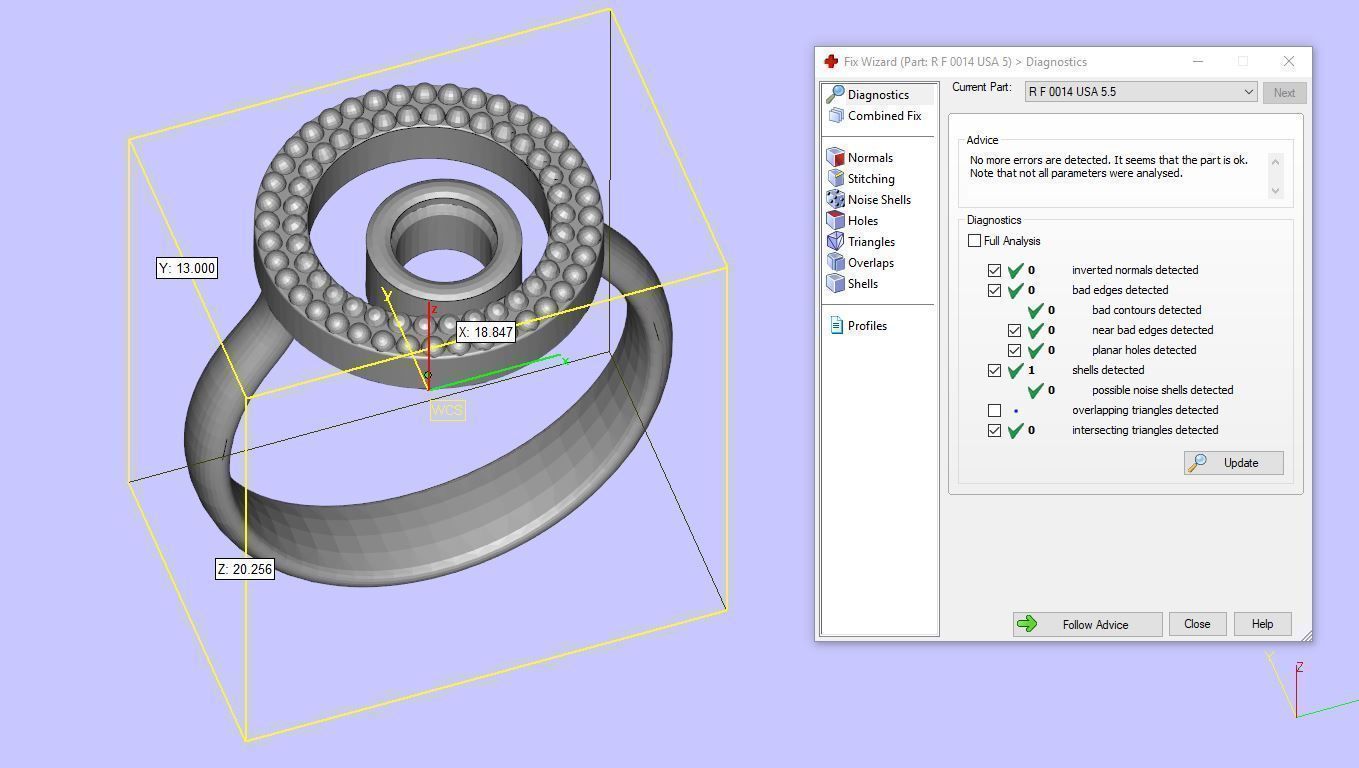Click the Help button
Screen dimensions: 1359x768
coord(1262,624)
